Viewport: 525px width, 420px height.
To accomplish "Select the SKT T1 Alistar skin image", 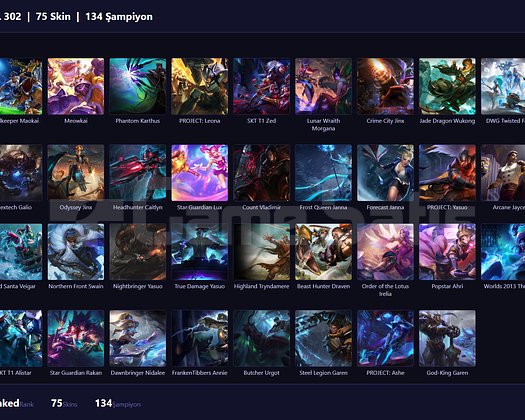I will point(21,338).
